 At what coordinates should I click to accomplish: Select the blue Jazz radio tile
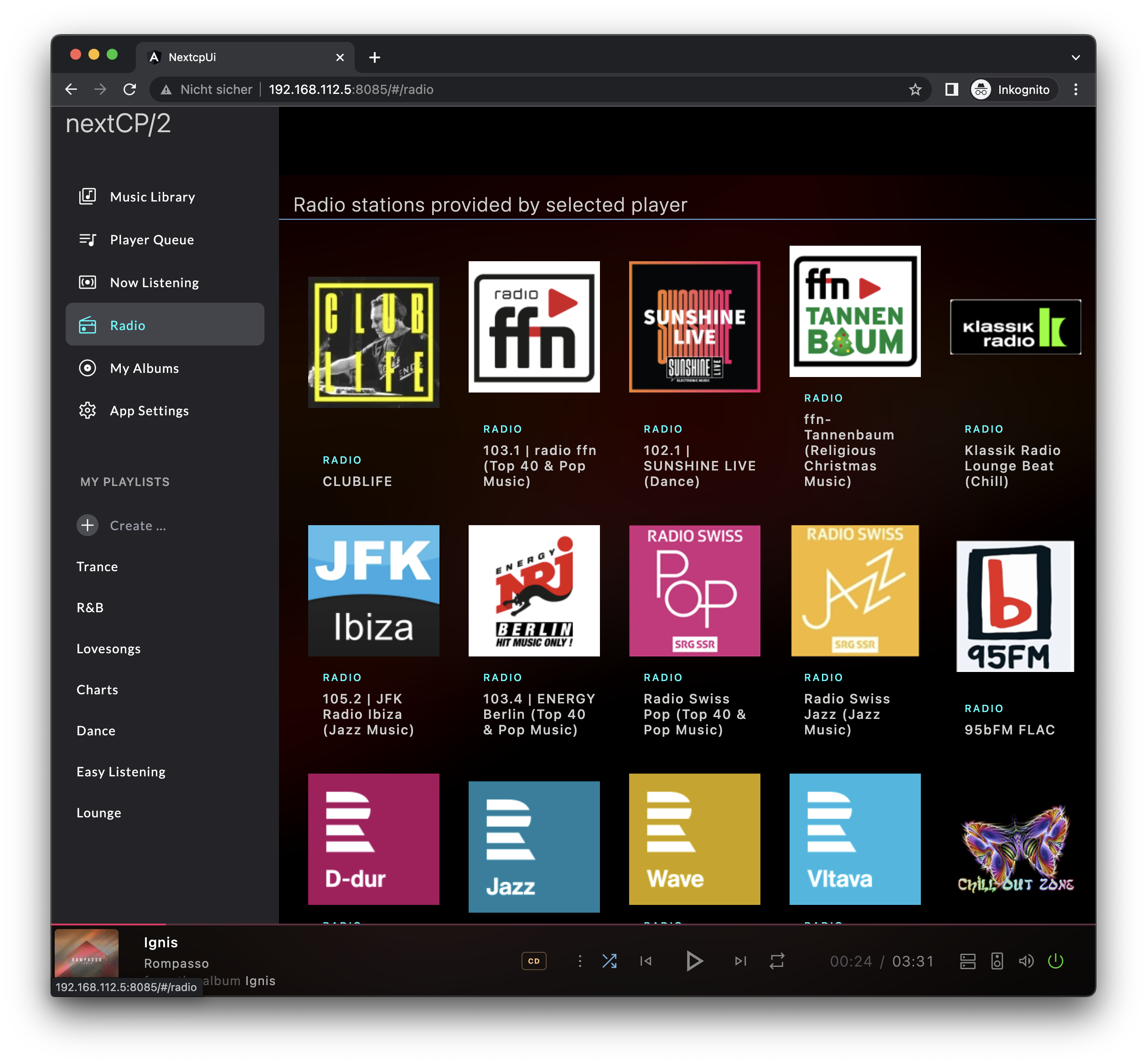click(x=534, y=847)
